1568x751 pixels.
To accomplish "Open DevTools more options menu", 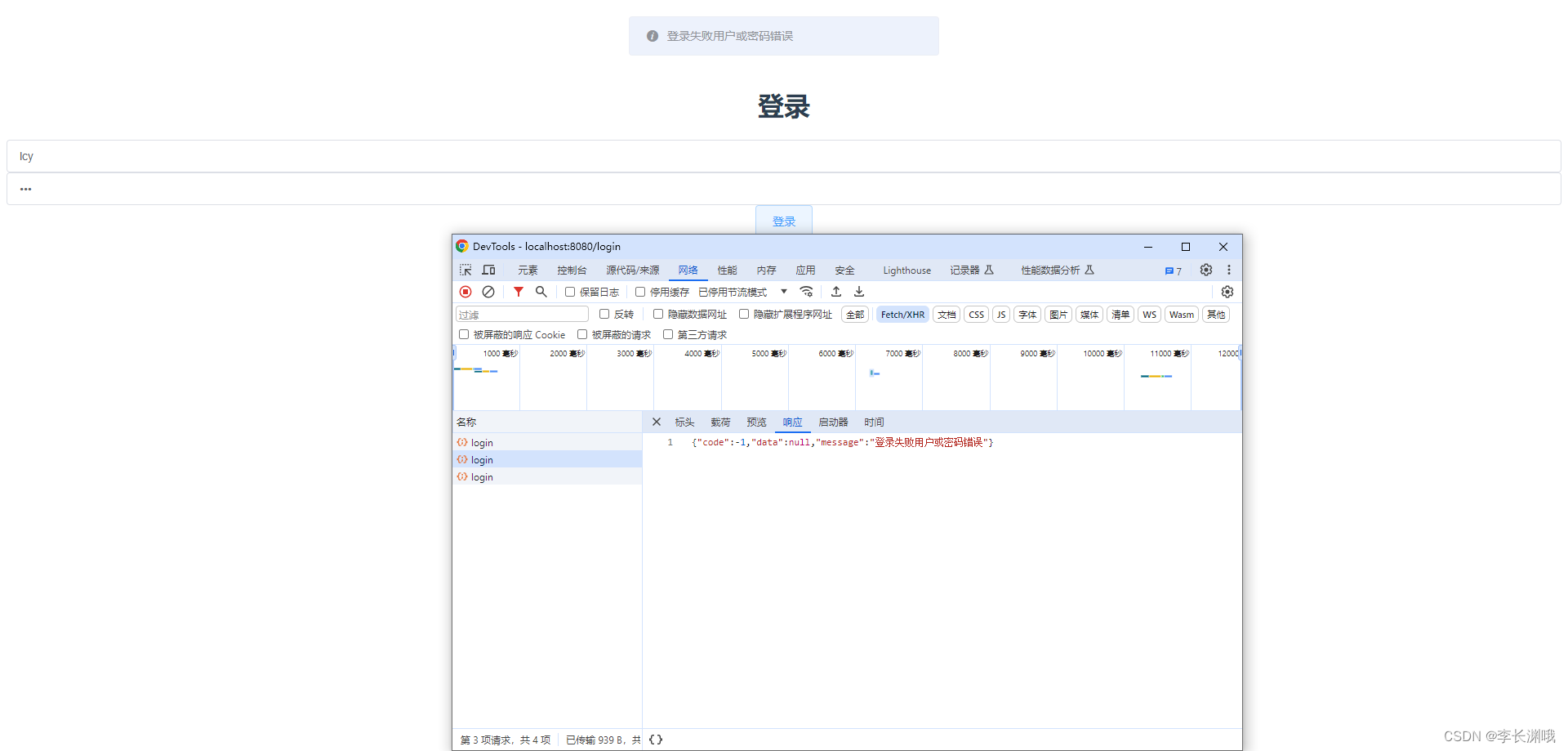I will pyautogui.click(x=1229, y=270).
